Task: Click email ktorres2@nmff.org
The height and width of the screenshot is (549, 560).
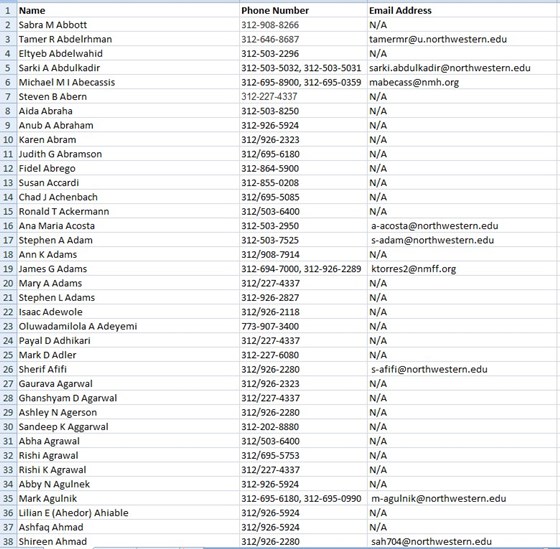Action: [414, 269]
